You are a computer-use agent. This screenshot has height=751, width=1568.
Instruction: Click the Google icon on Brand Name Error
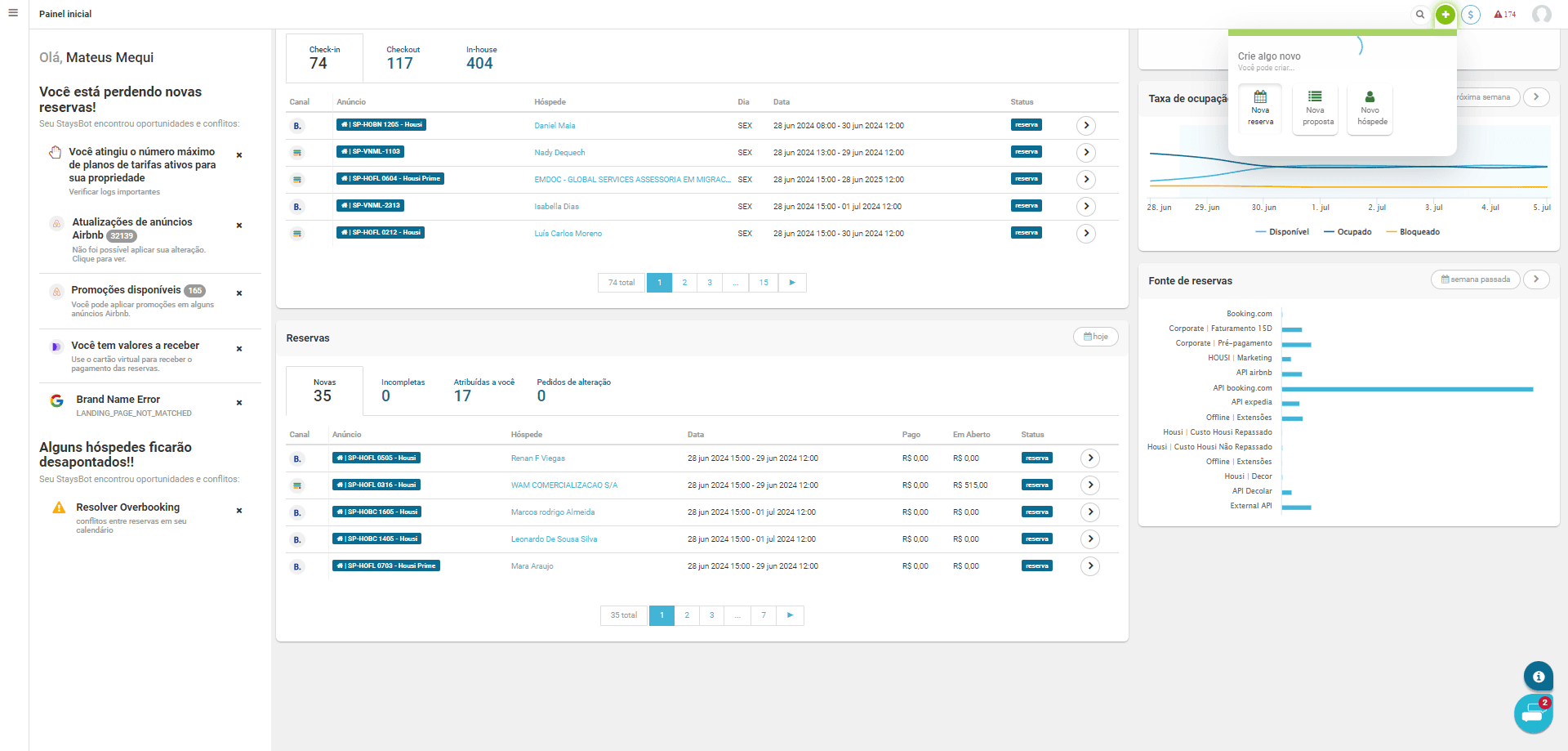click(56, 400)
